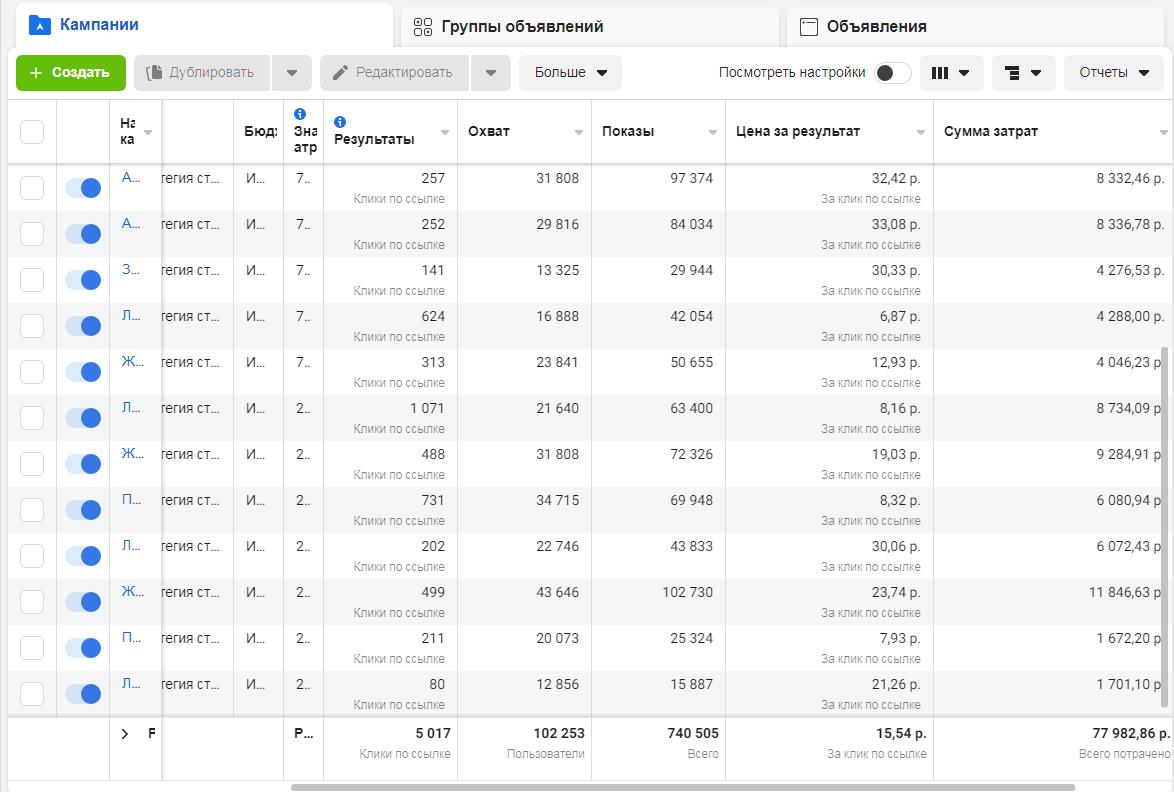Screen dimensions: 1174x792
Task: Turn off campaign with 211 results
Action: (x=83, y=648)
